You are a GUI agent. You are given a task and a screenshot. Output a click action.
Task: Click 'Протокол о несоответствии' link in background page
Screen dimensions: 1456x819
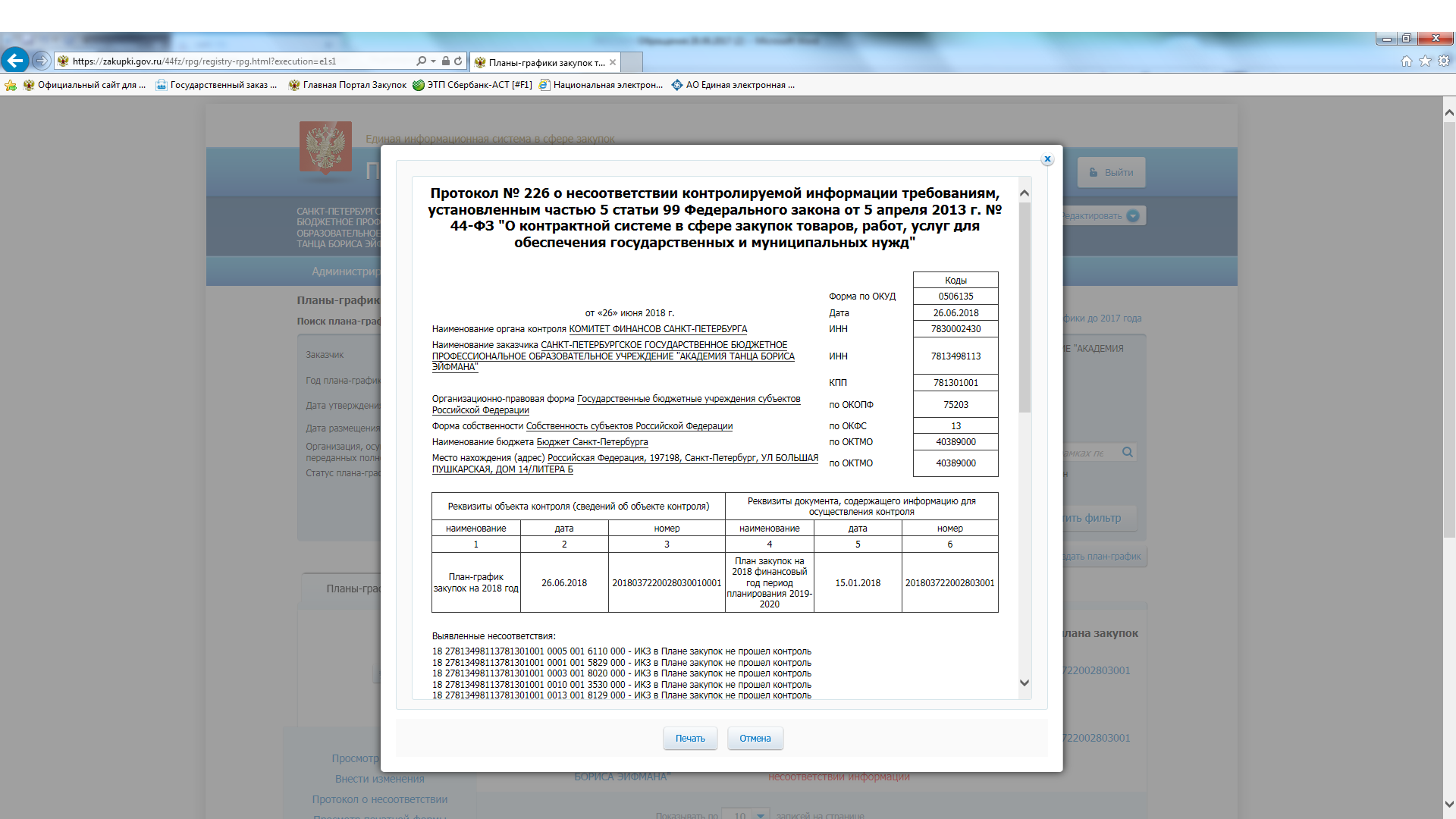click(x=380, y=799)
